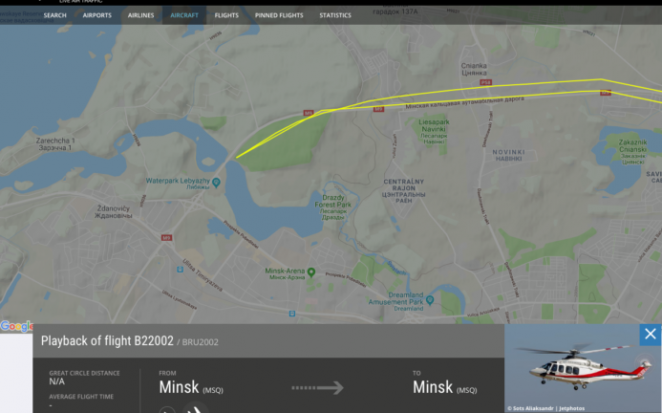Open the Google logo link on the map
This screenshot has width=662, height=413.
(16, 326)
